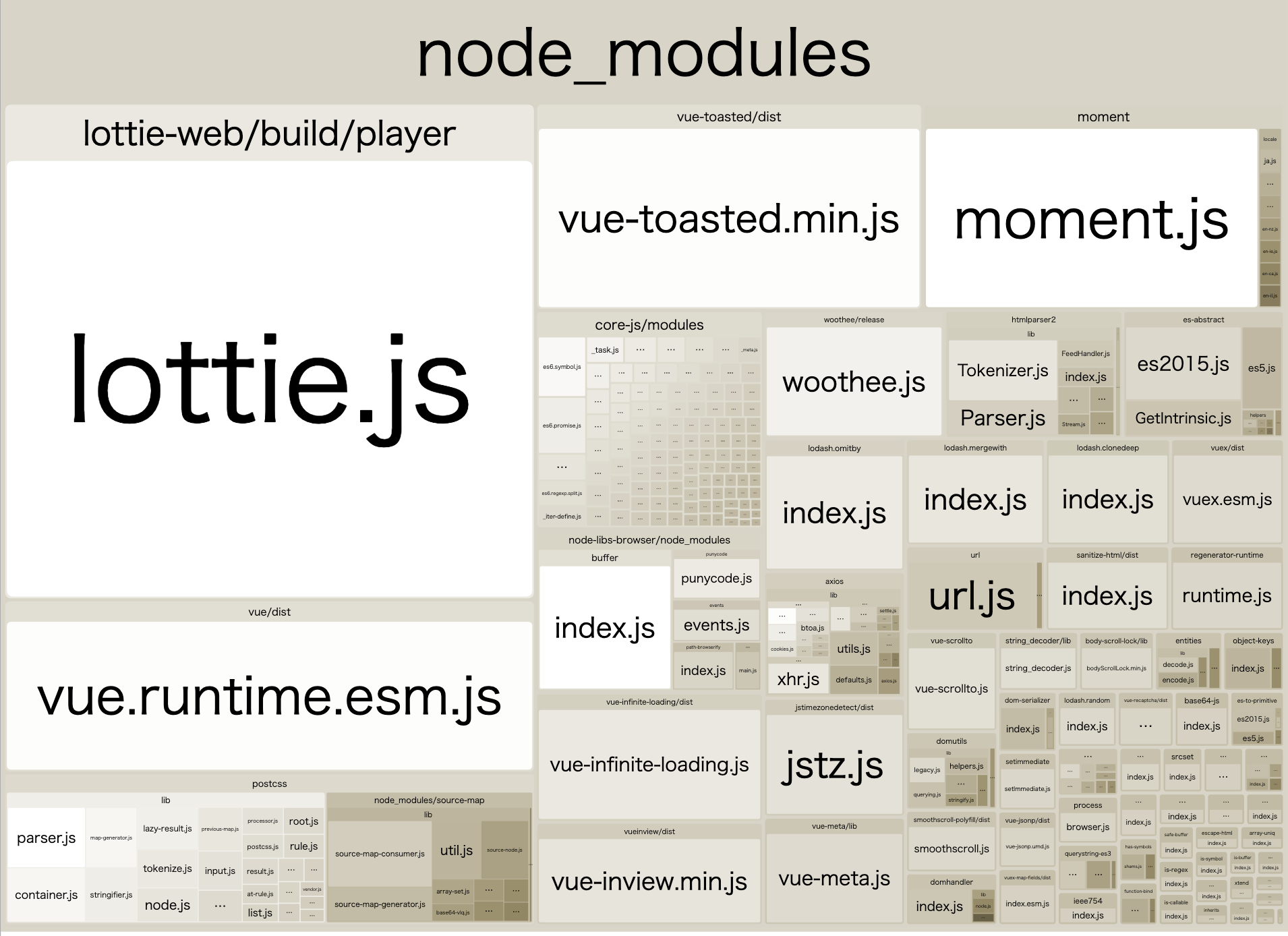Click the es6.symbol.js block

(562, 367)
